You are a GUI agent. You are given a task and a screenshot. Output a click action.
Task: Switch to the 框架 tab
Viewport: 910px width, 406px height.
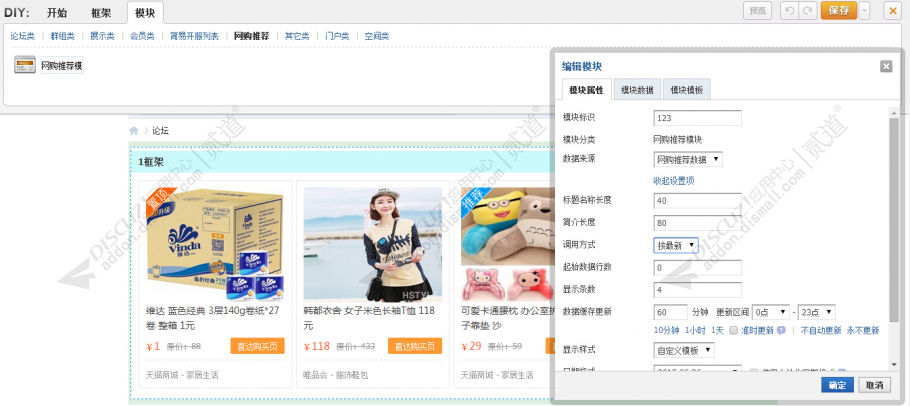(x=101, y=13)
